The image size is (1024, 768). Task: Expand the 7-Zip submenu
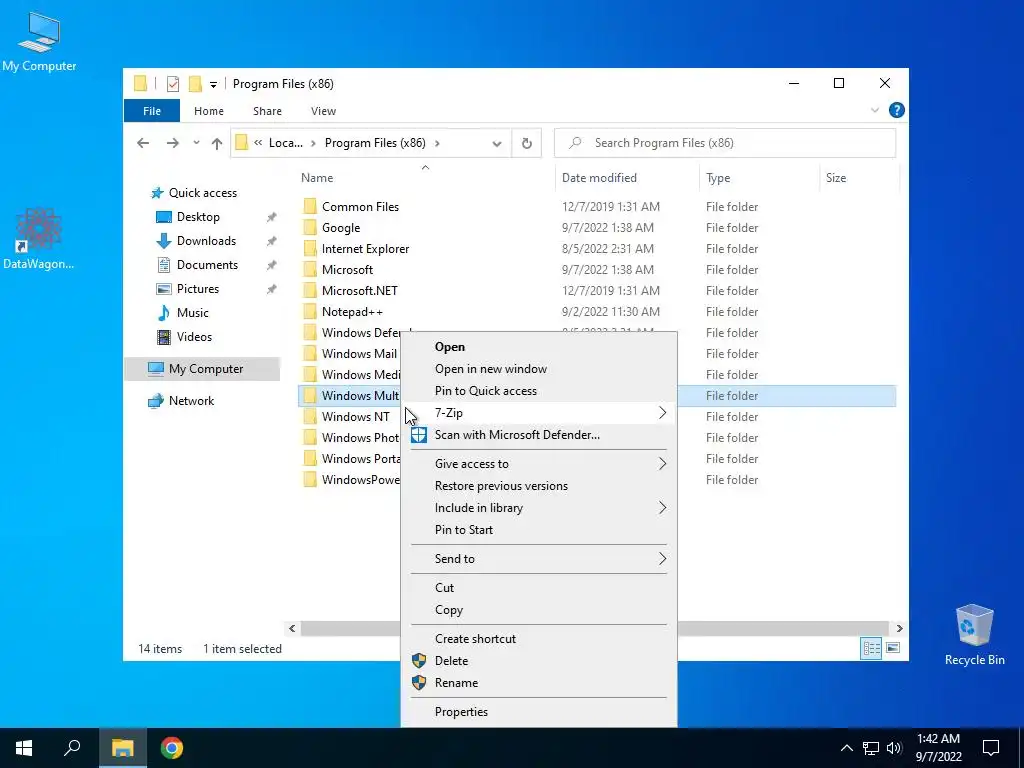[539, 413]
